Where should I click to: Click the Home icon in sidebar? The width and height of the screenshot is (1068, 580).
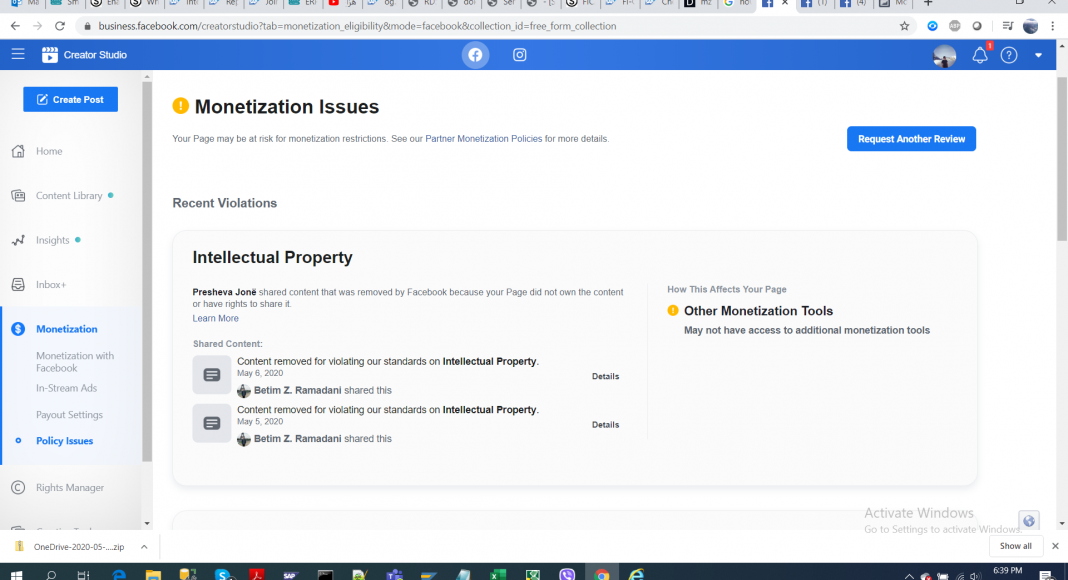(x=18, y=151)
